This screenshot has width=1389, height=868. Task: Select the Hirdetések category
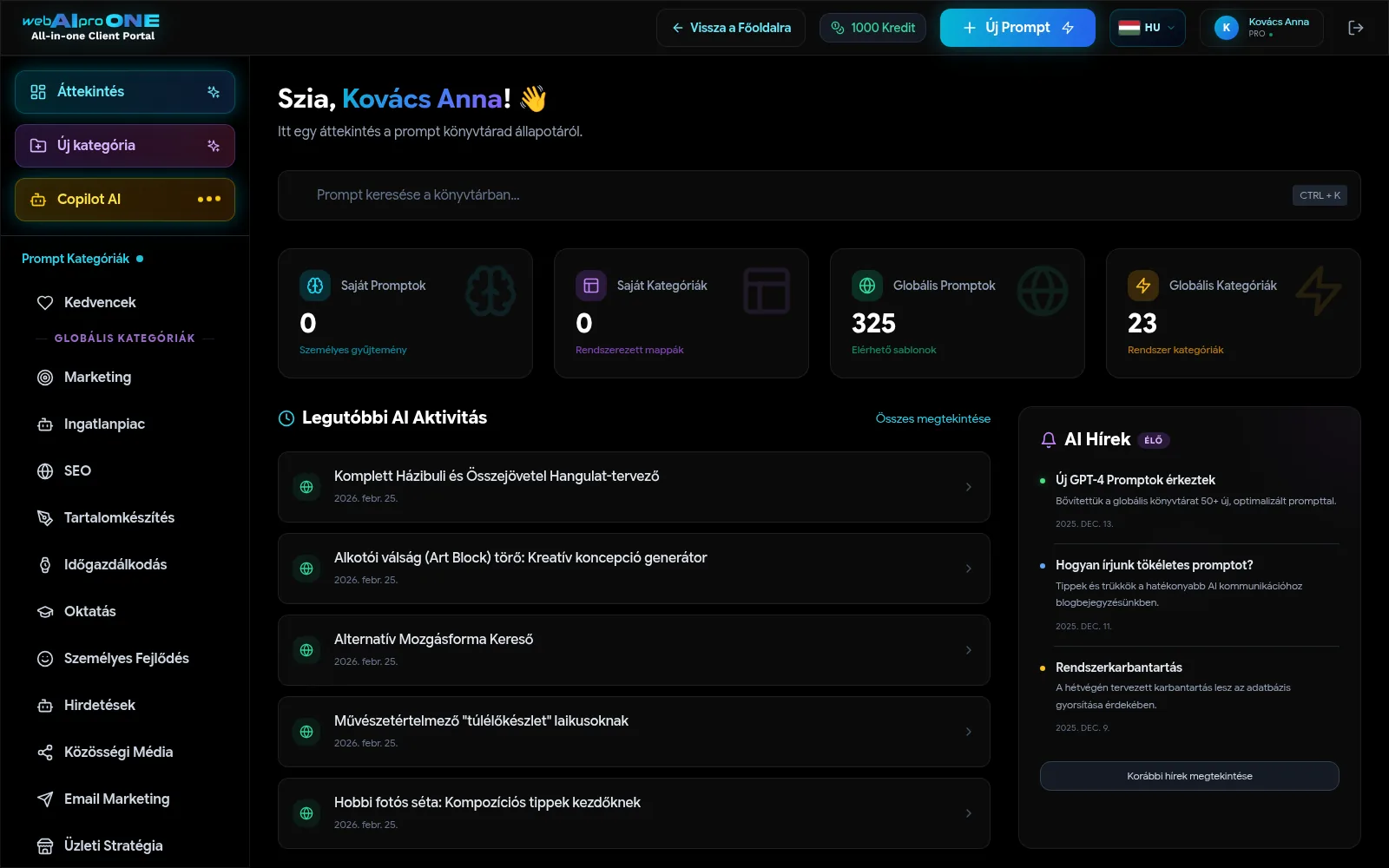pyautogui.click(x=125, y=706)
